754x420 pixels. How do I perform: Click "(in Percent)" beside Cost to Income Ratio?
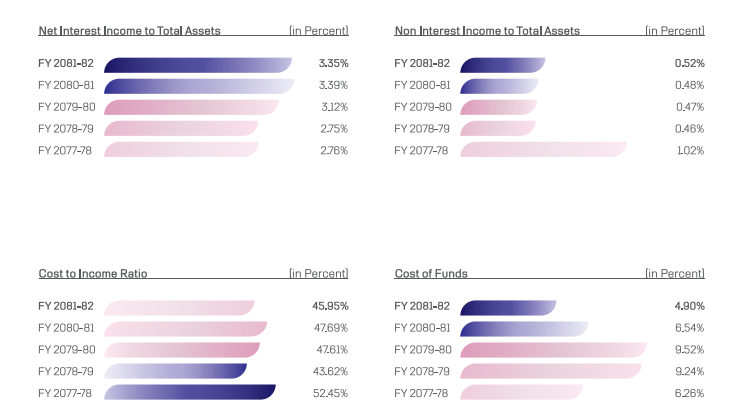(x=318, y=273)
